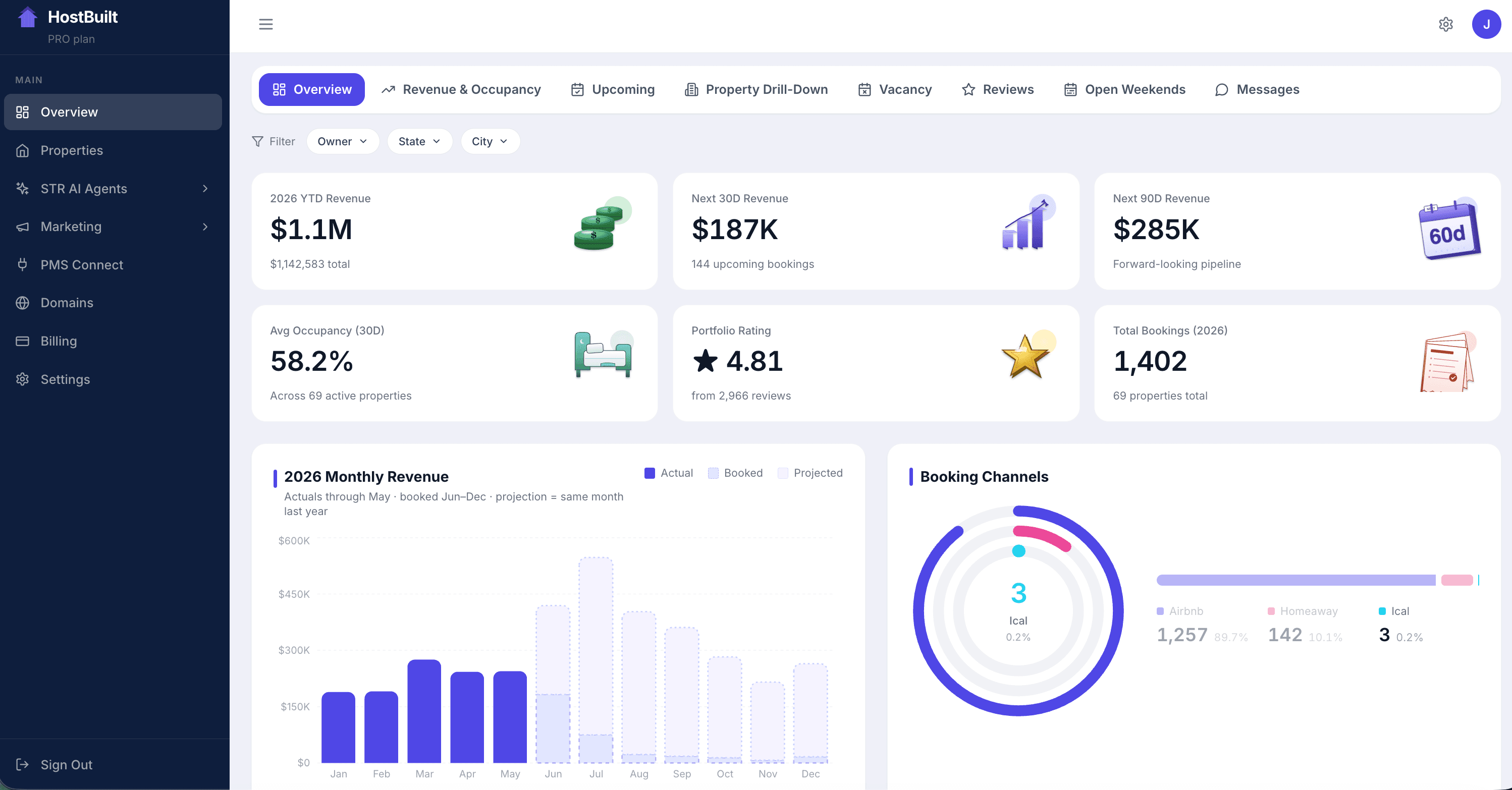
Task: Click the "PRO plan" label
Action: point(71,39)
